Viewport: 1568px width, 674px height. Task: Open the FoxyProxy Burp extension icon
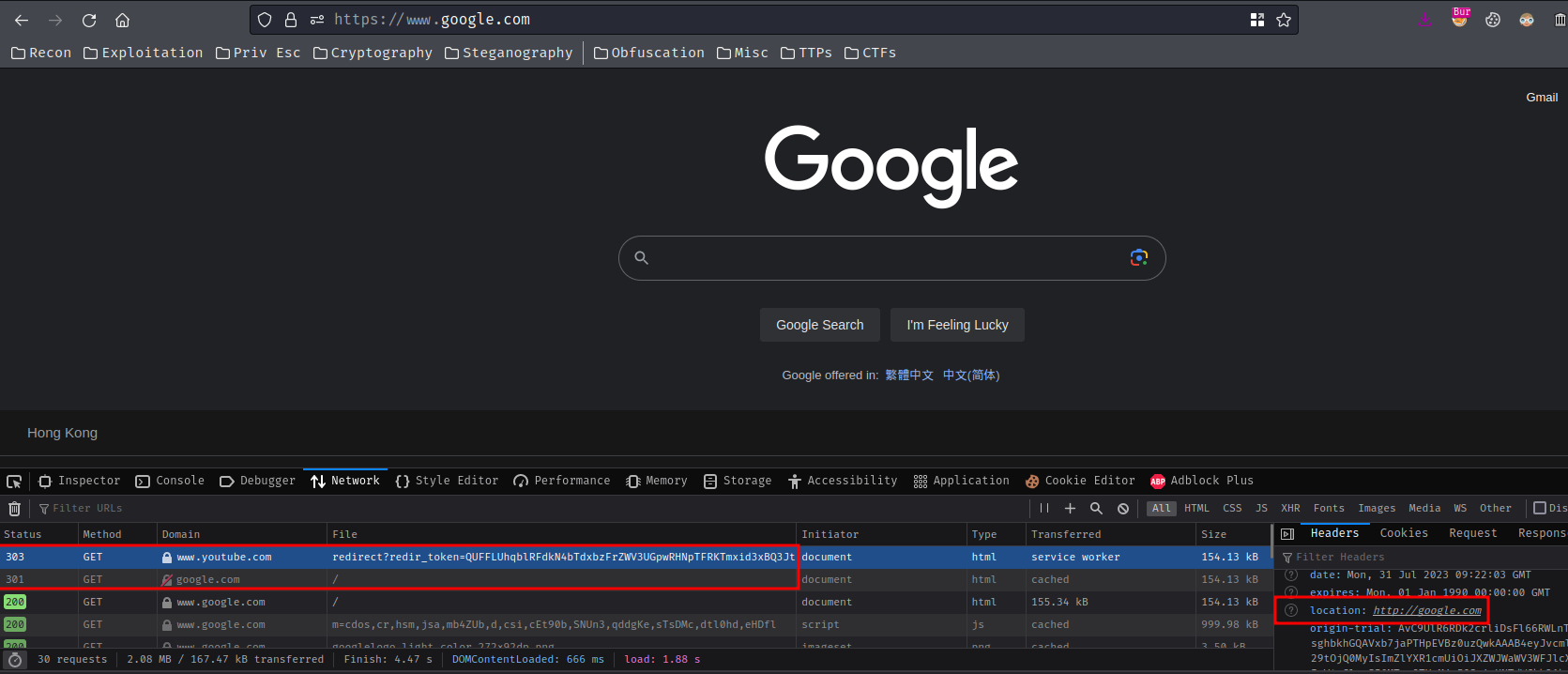[1460, 18]
